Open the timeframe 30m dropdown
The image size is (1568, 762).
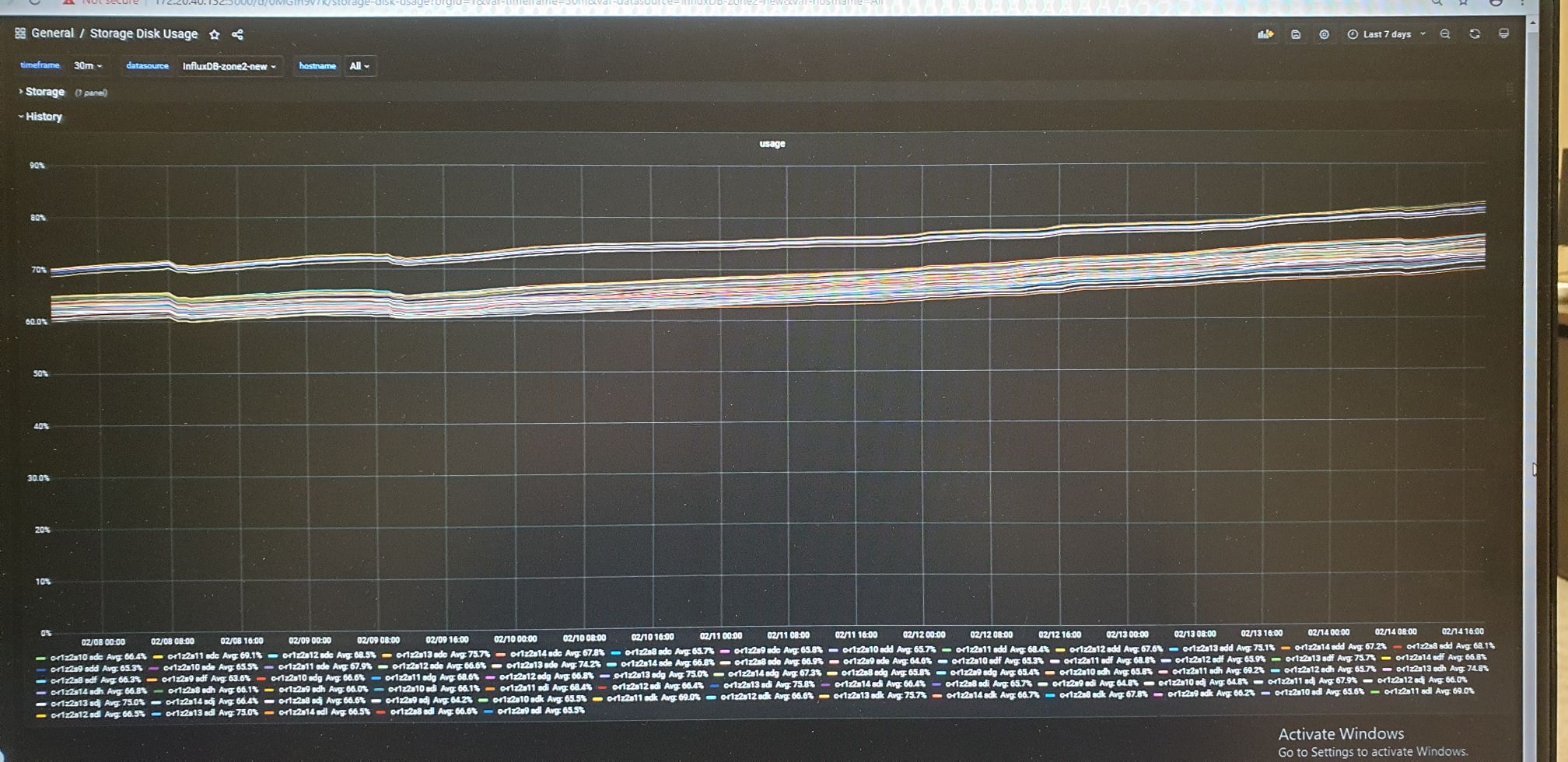(88, 66)
